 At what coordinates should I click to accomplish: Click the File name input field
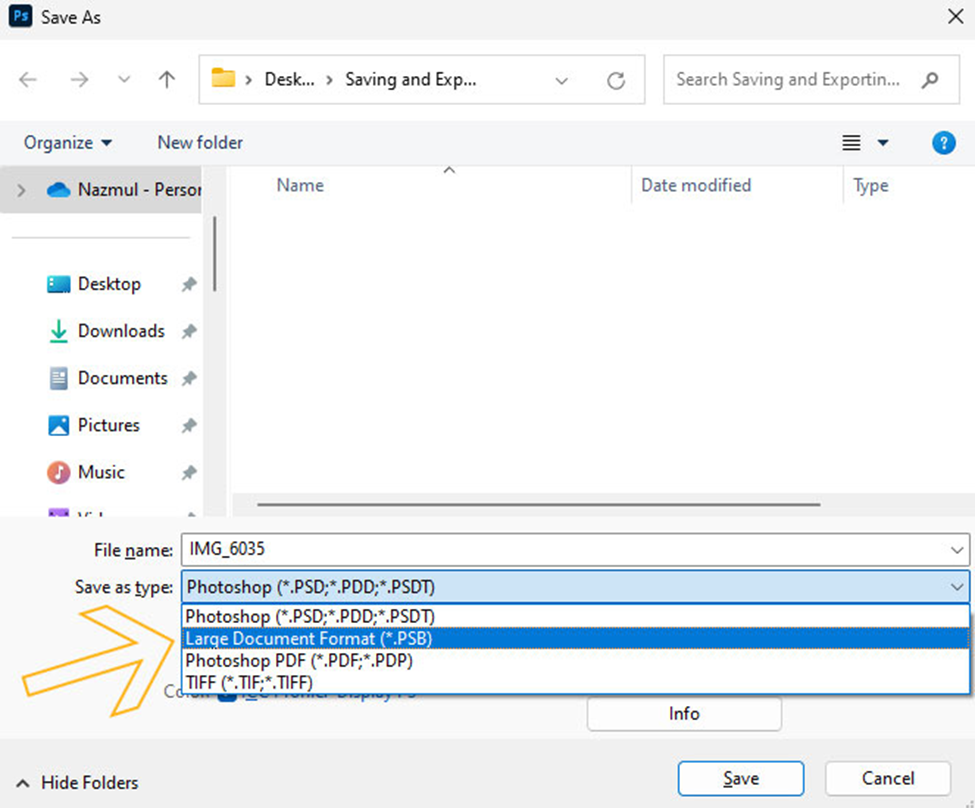pyautogui.click(x=565, y=549)
